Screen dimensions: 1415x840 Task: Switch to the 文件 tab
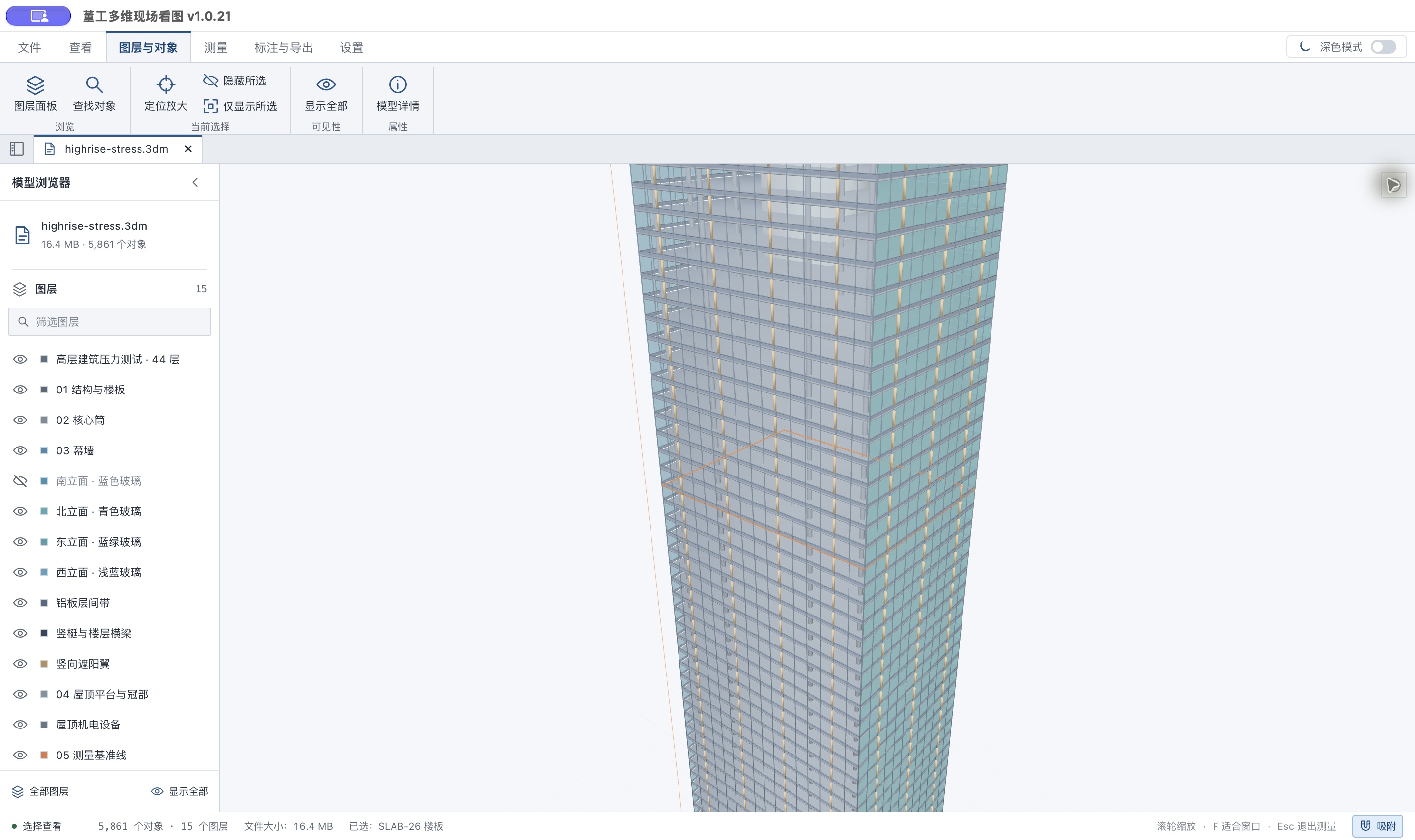click(29, 48)
